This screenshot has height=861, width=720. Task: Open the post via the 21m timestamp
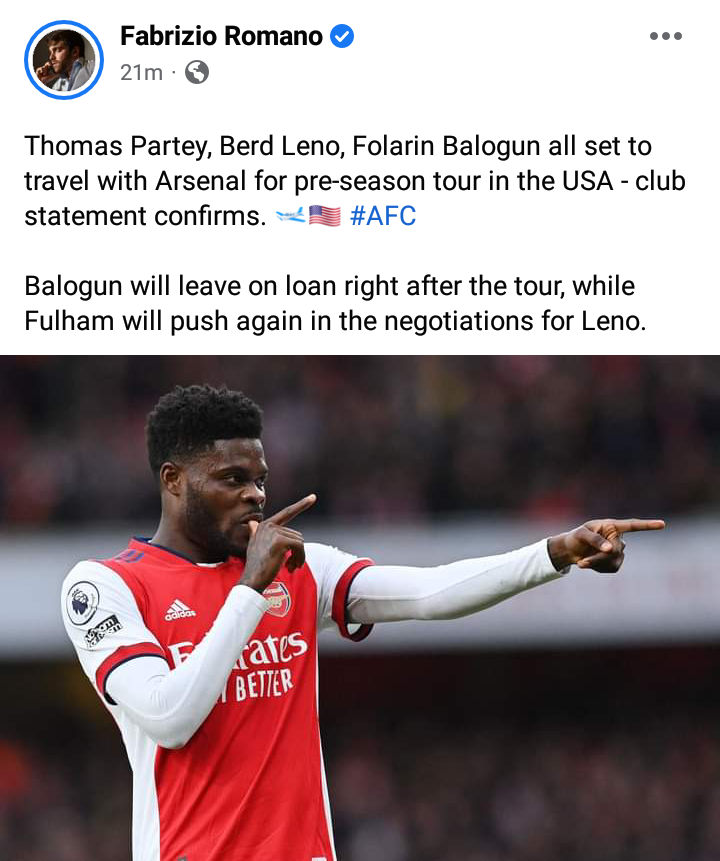tap(141, 72)
